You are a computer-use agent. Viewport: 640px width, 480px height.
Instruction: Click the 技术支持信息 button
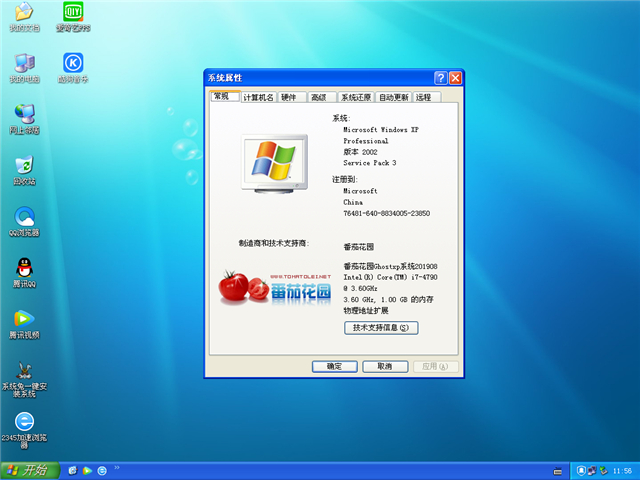tap(381, 328)
